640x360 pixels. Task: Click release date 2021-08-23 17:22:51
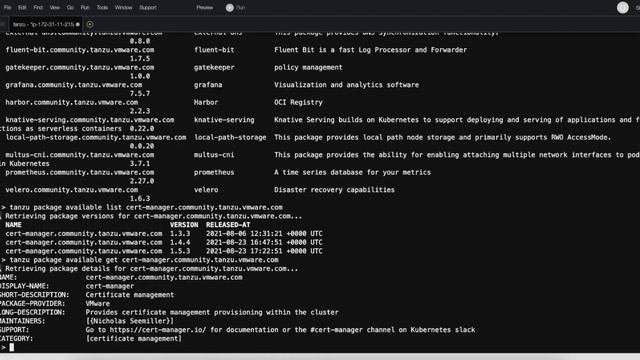(264, 251)
